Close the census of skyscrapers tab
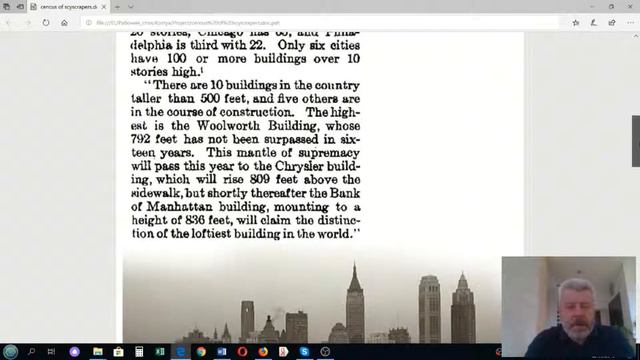 [x=104, y=7]
